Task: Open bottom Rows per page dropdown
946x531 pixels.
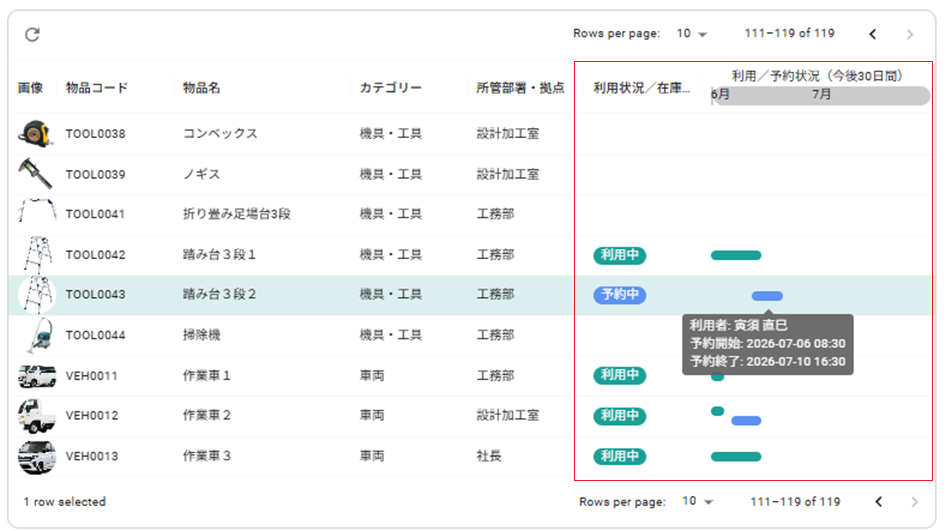Action: tap(697, 501)
